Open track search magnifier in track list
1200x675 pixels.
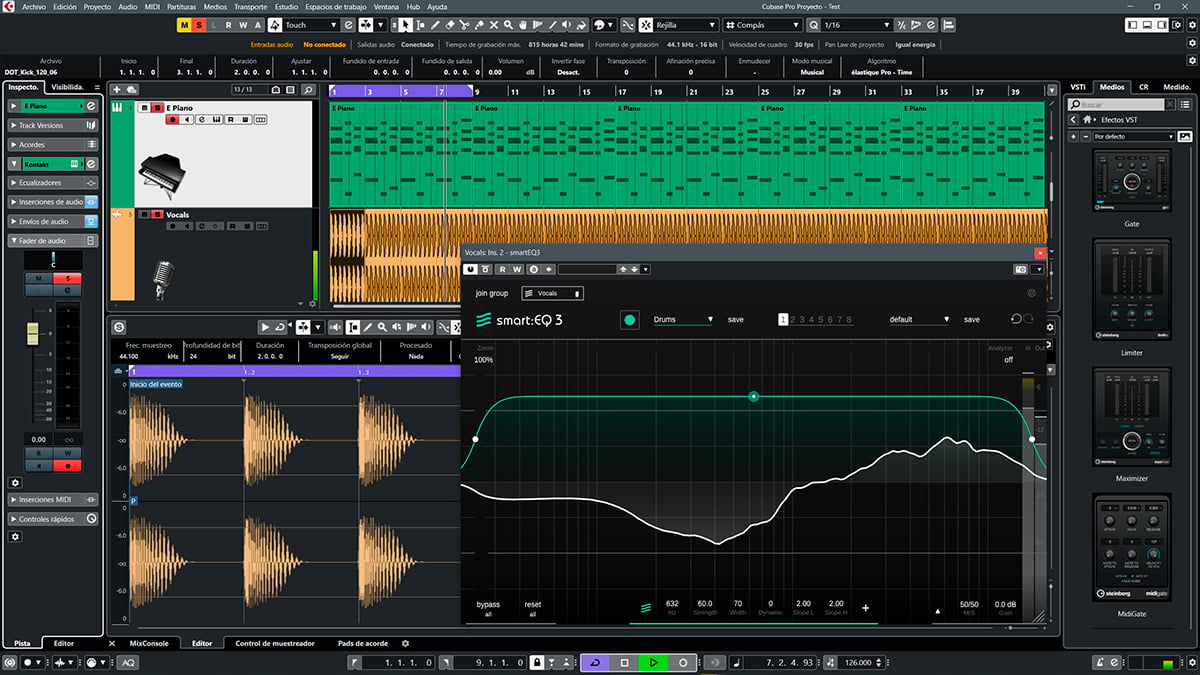pos(308,90)
